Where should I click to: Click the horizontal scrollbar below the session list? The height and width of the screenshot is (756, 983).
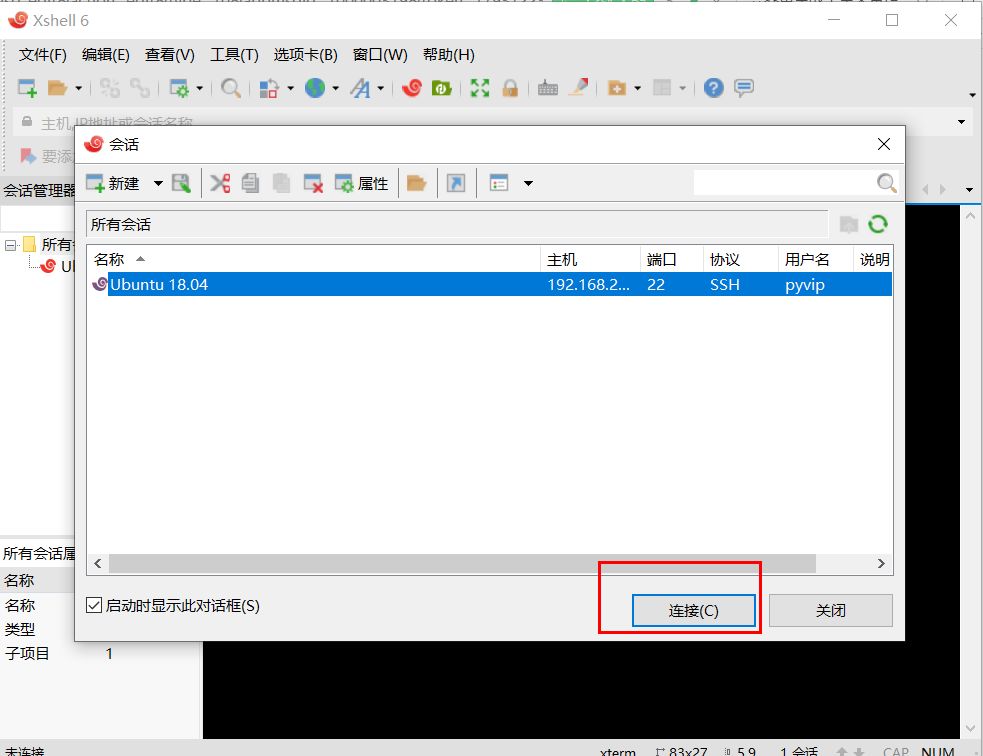tap(450, 563)
